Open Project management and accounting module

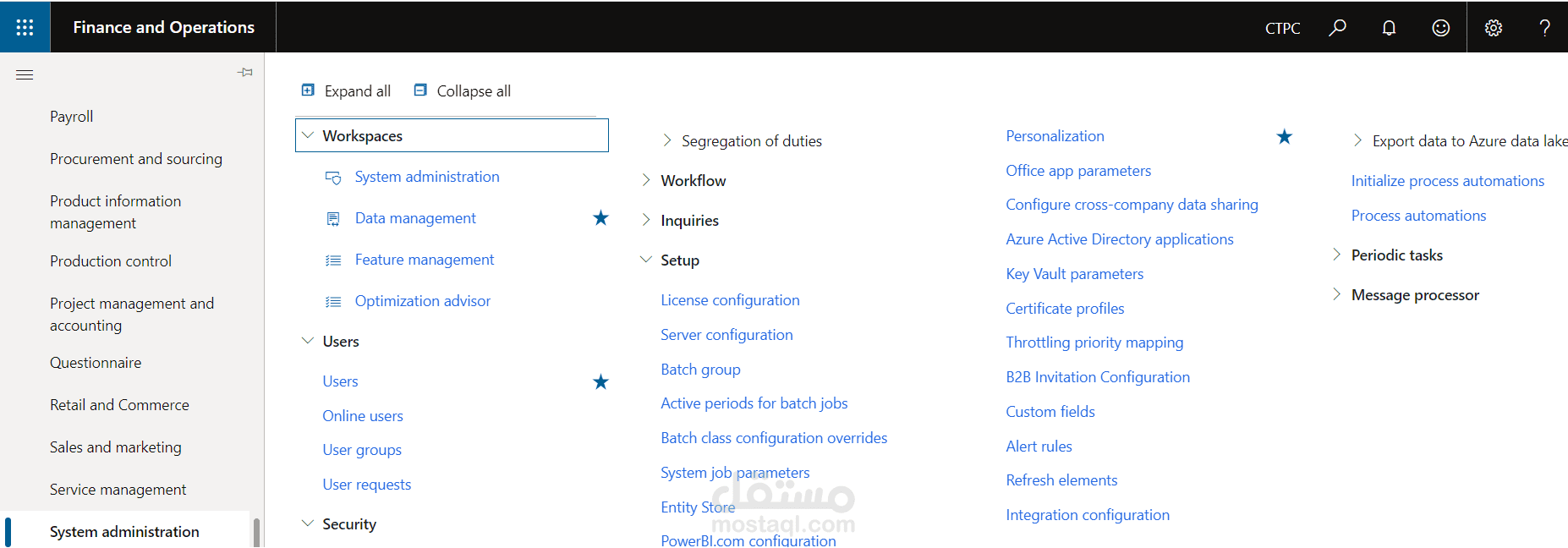[132, 315]
